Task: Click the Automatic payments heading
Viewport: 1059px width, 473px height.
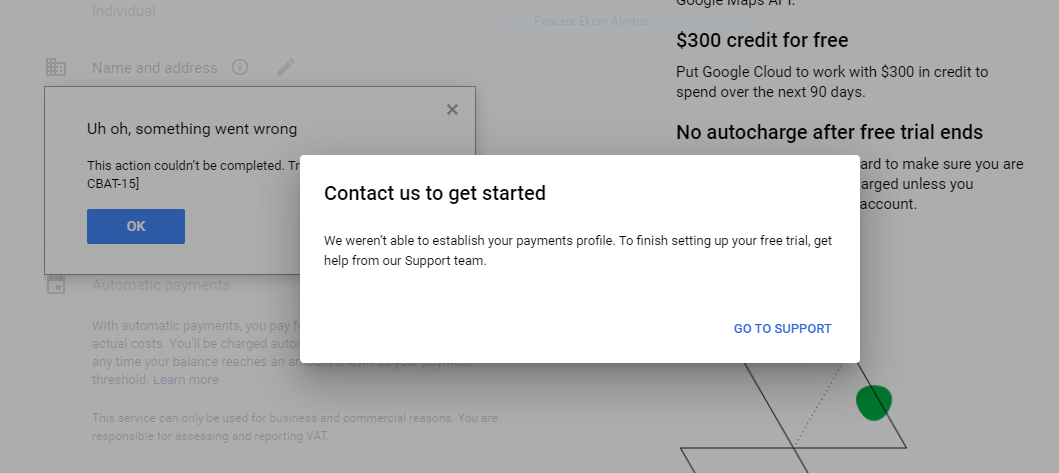Action: (x=161, y=285)
